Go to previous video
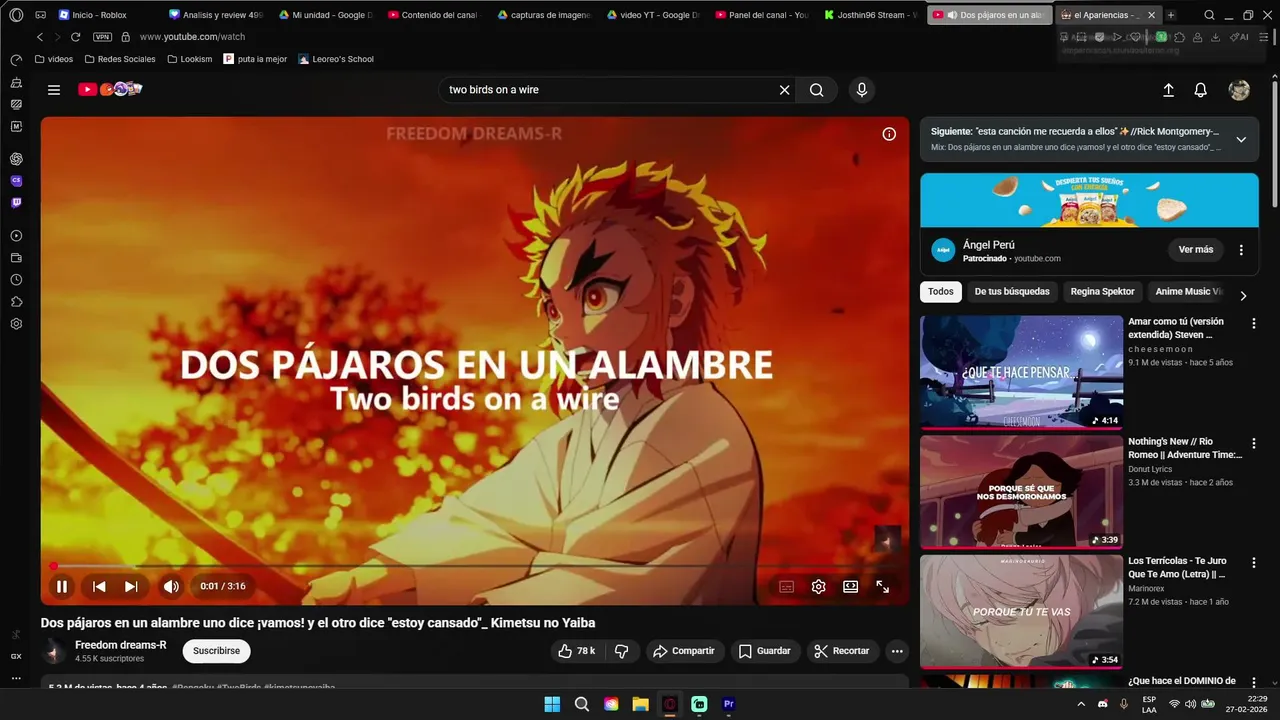The height and width of the screenshot is (720, 1280). click(x=99, y=587)
